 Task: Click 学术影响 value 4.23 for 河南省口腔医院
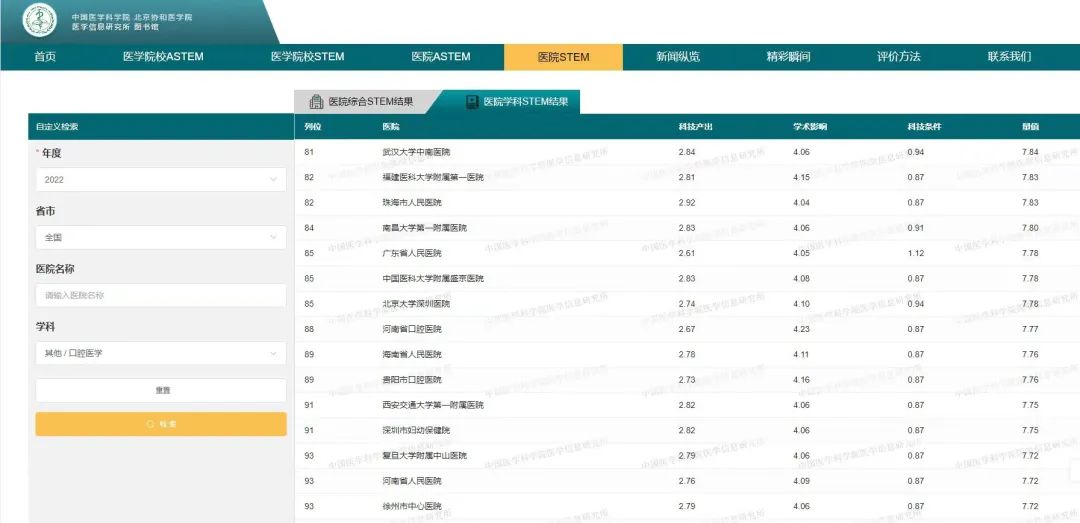coord(801,329)
